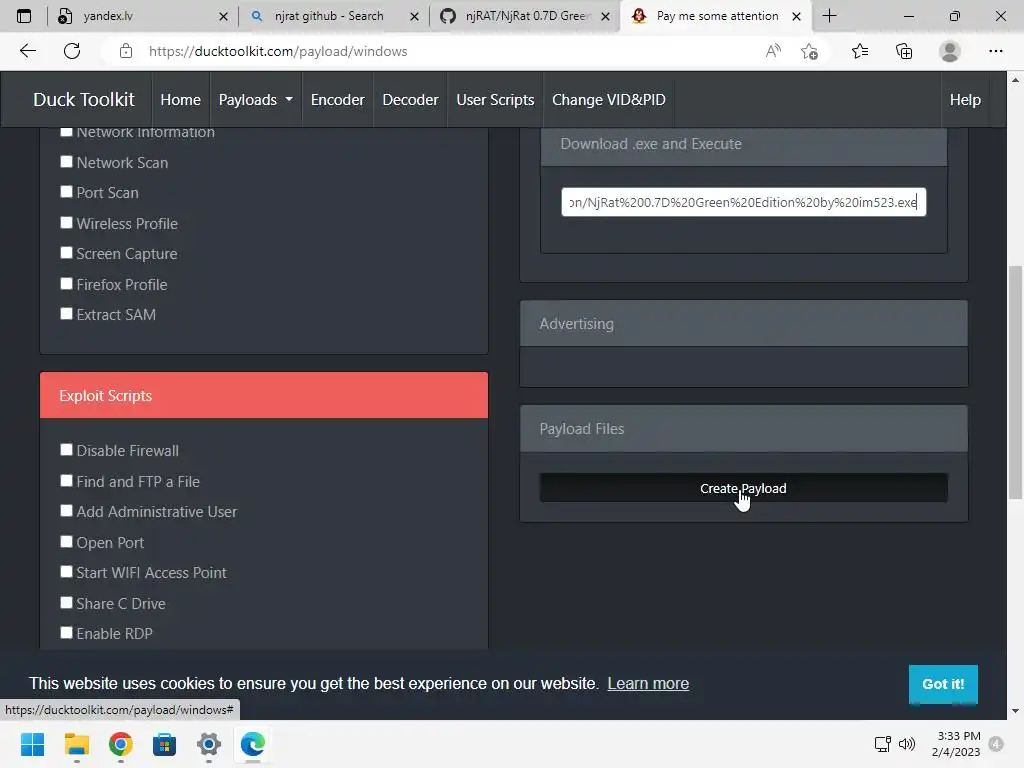Select the Extract SAM checkbox
This screenshot has height=768, width=1024.
(x=66, y=313)
